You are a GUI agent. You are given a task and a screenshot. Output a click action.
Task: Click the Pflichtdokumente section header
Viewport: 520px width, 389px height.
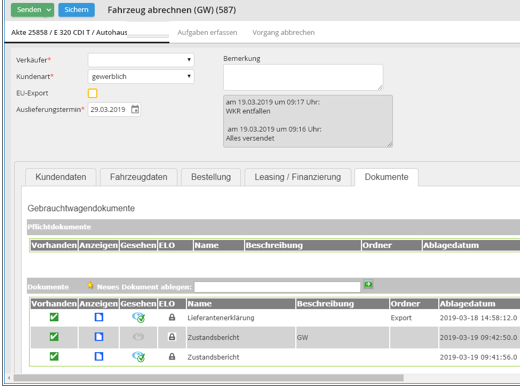[x=273, y=227]
